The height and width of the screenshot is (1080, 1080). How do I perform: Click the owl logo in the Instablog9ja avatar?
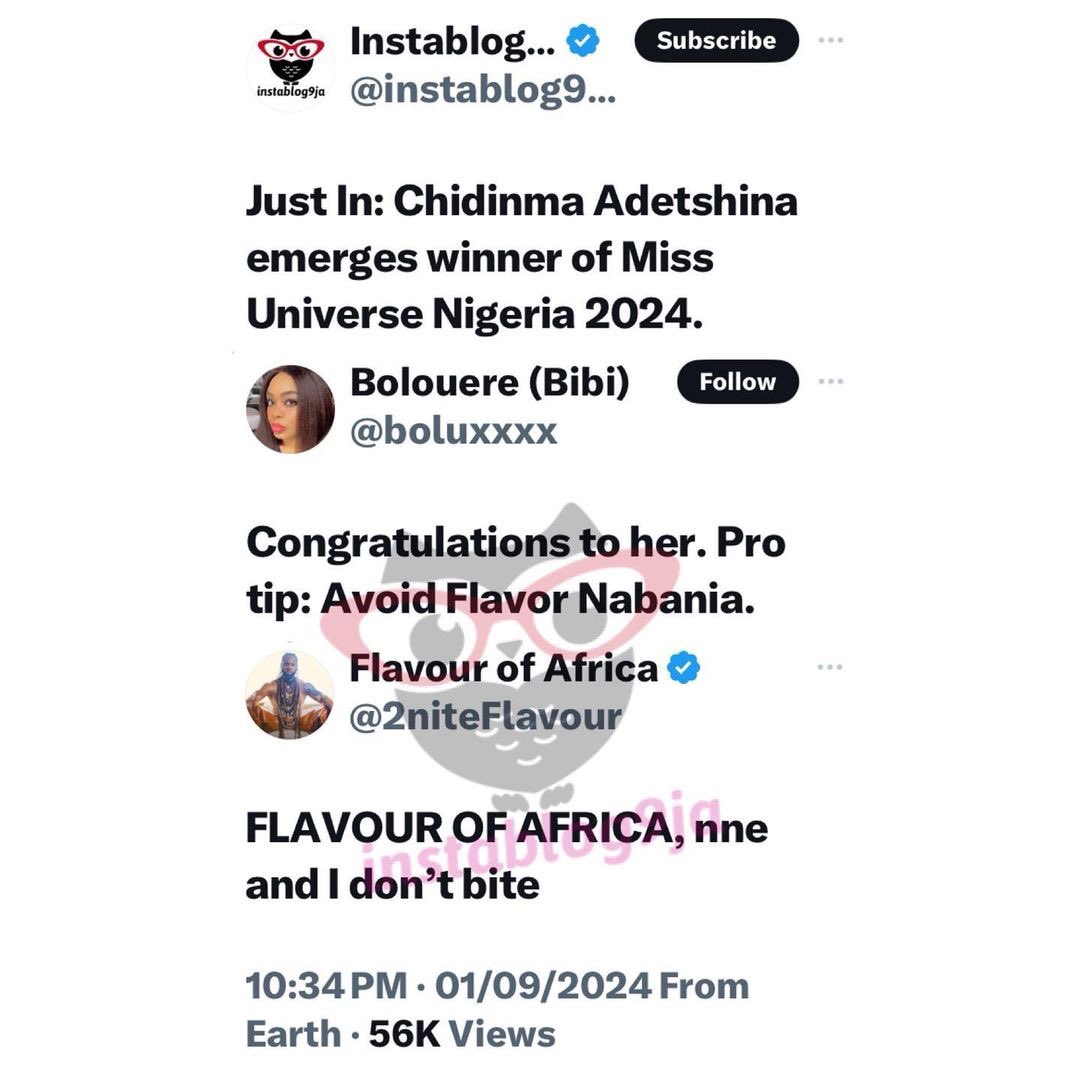pyautogui.click(x=290, y=55)
